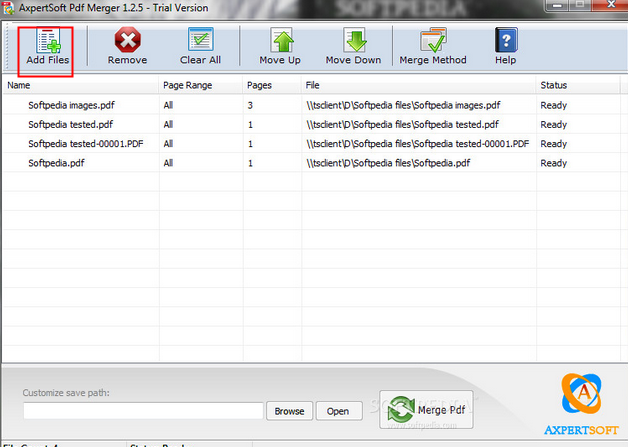This screenshot has height=447, width=628.
Task: Click Ready status of Softpedia.pdf row
Action: [x=554, y=163]
